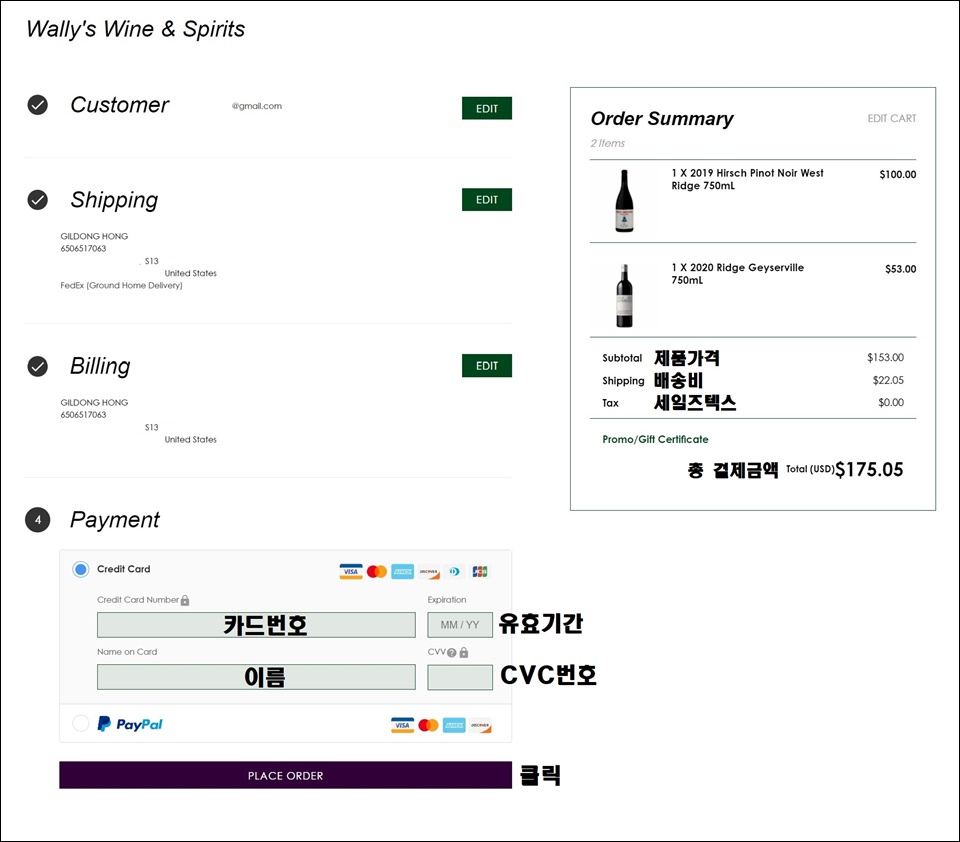960x842 pixels.
Task: Click the Discover icon in Credit Card row
Action: pos(429,571)
